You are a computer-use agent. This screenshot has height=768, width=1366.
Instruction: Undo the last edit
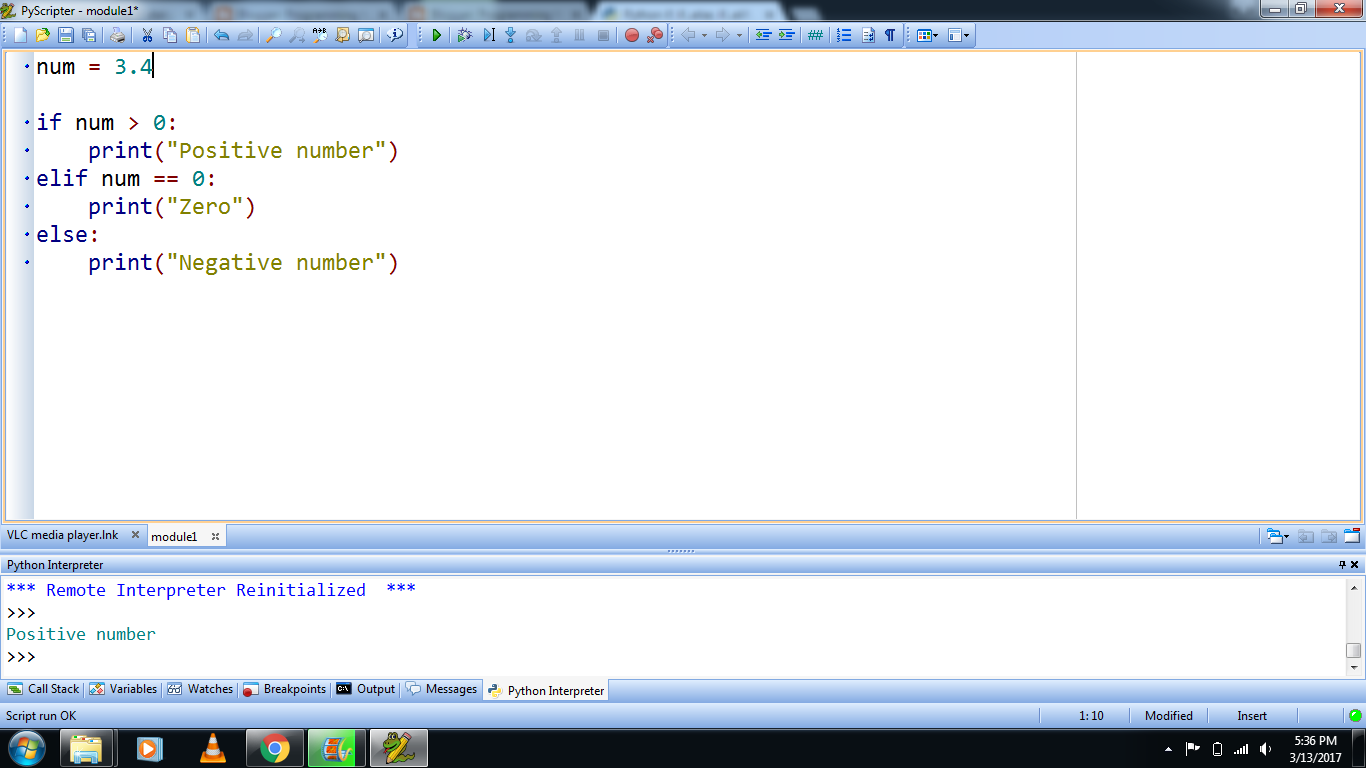point(220,35)
